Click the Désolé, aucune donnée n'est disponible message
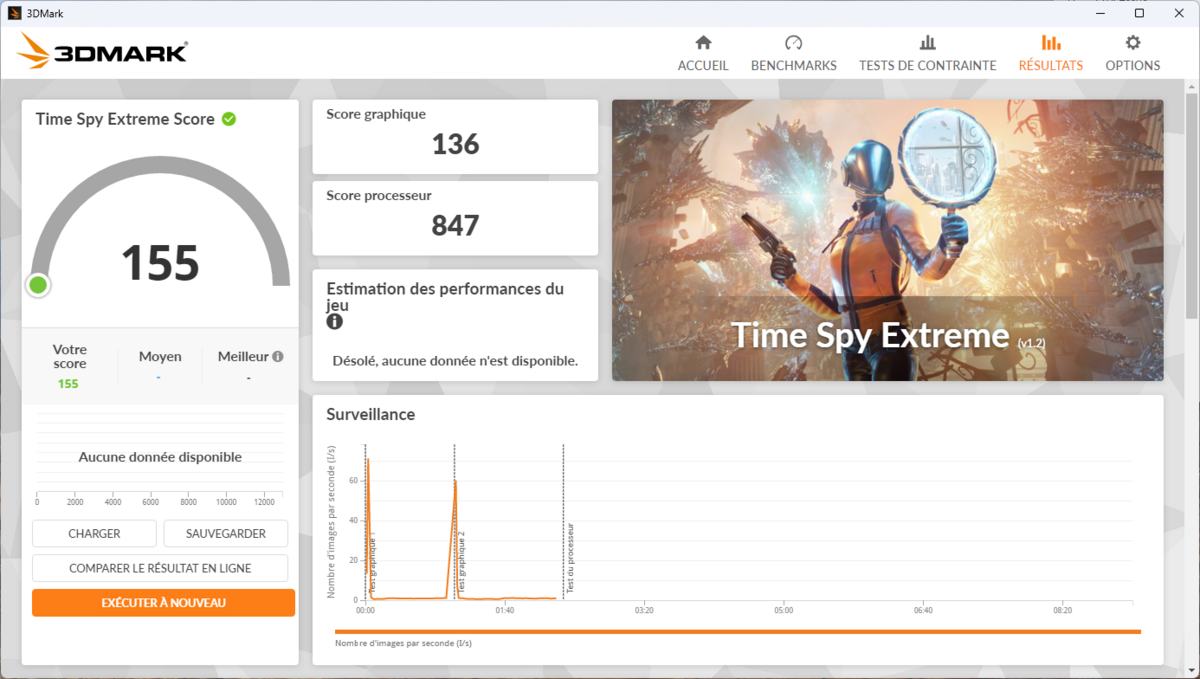This screenshot has width=1200, height=679. (x=455, y=361)
